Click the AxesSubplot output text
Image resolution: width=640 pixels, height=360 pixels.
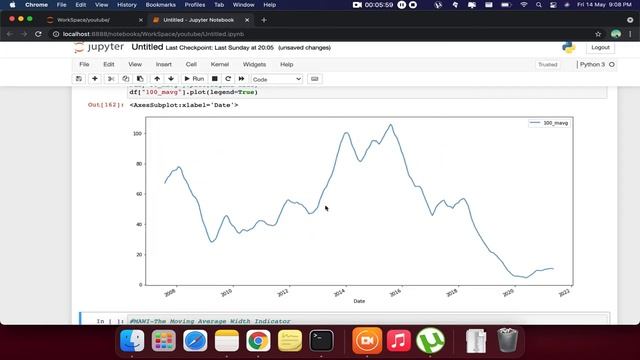point(184,105)
